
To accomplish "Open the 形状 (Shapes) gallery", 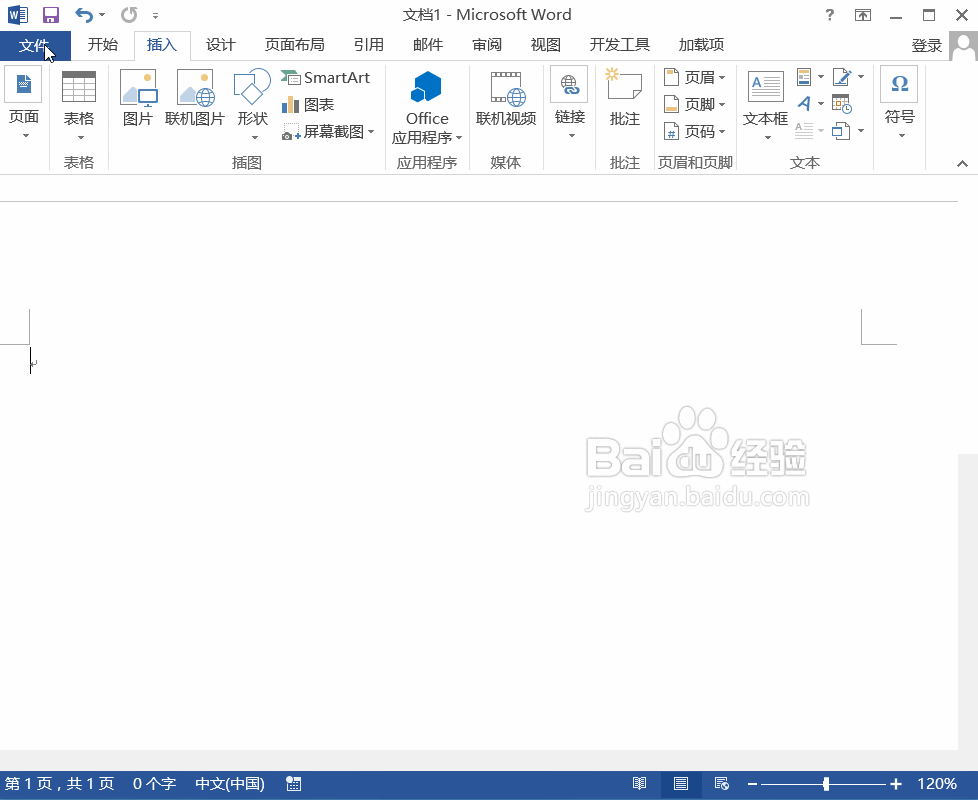I will pos(253,104).
